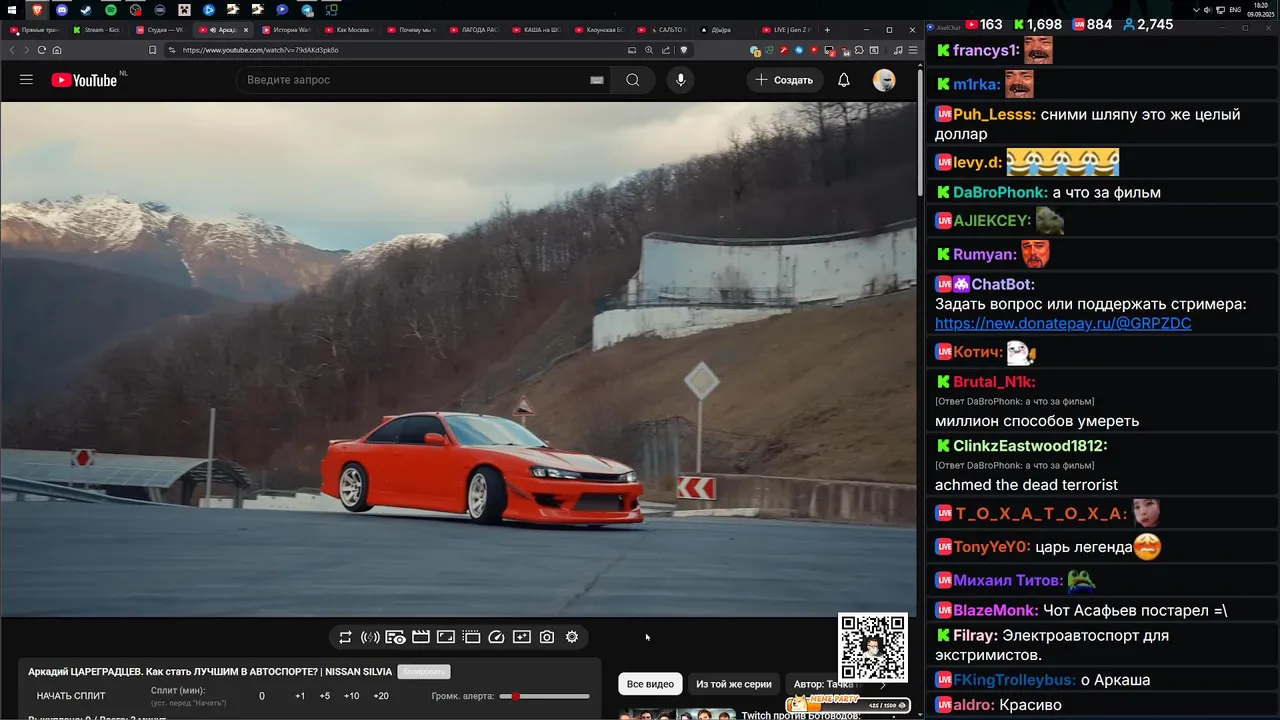Open the browser zoom magnifier icon
Viewport: 1280px width, 720px height.
click(649, 50)
